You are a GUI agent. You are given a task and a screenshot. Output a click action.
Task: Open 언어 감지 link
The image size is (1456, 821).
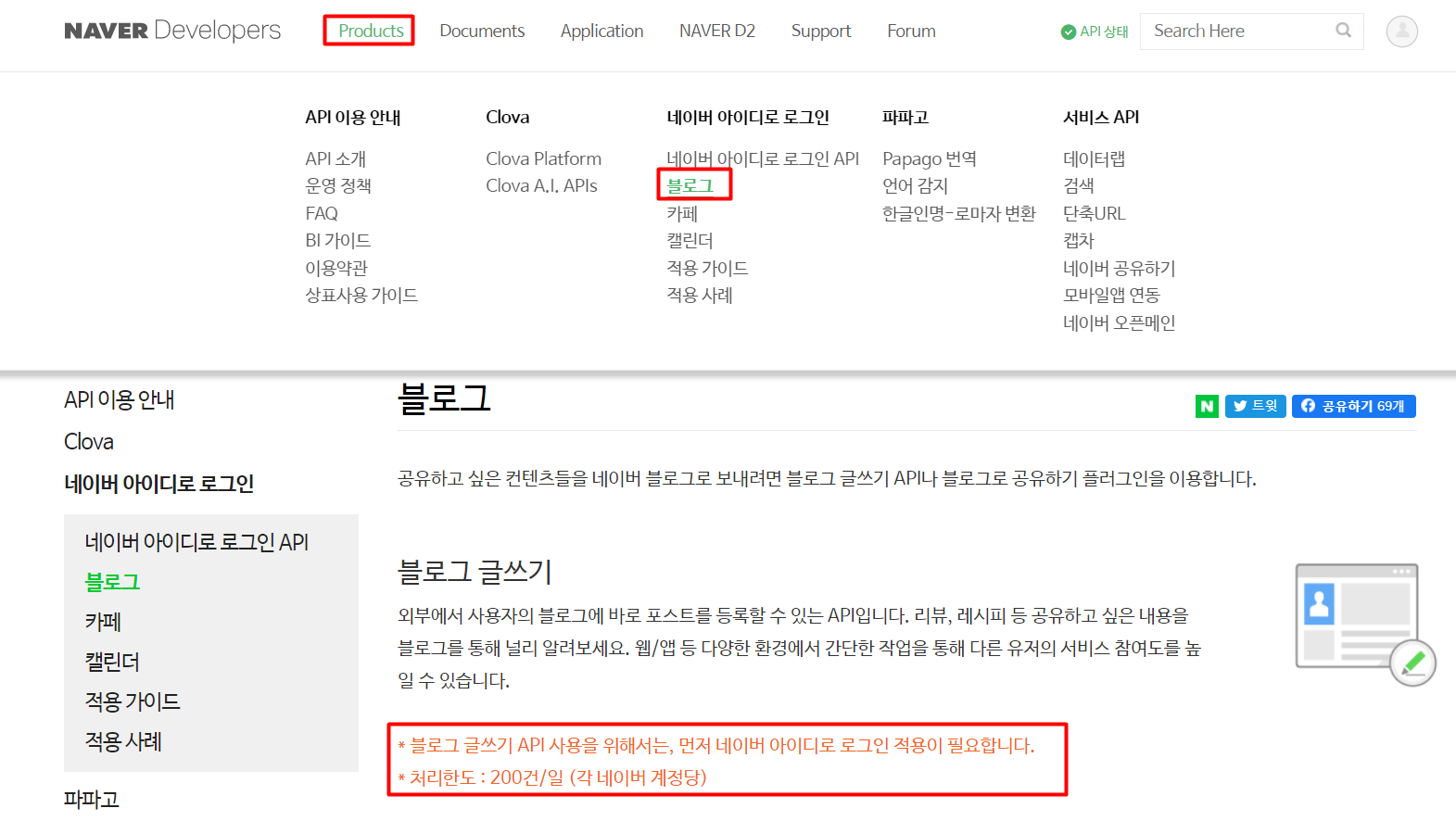915,185
